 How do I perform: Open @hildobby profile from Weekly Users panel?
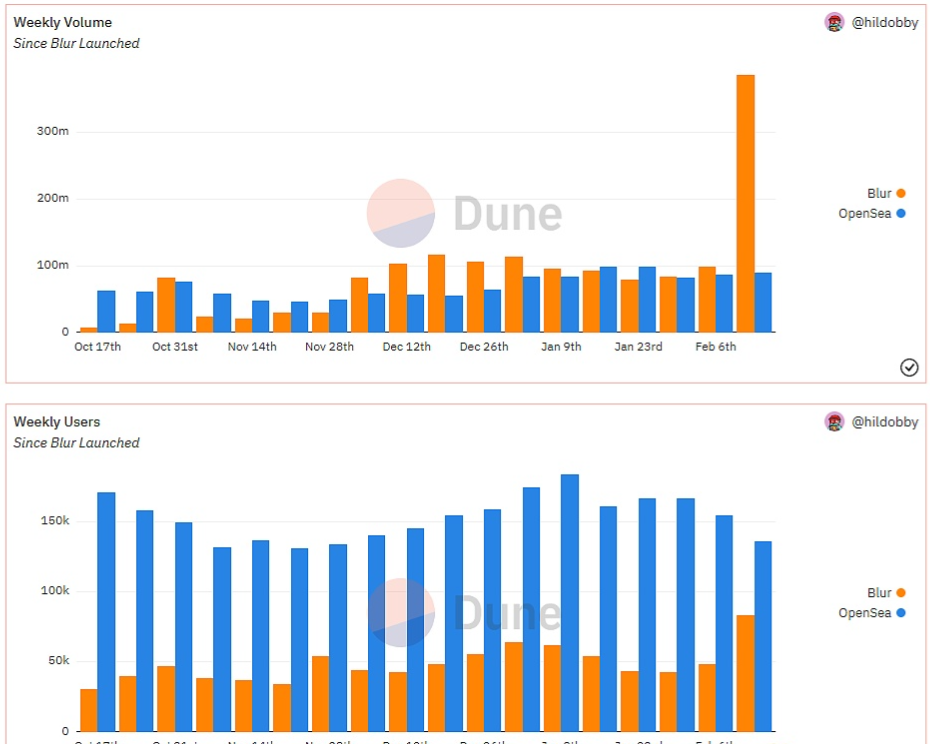[x=884, y=422]
